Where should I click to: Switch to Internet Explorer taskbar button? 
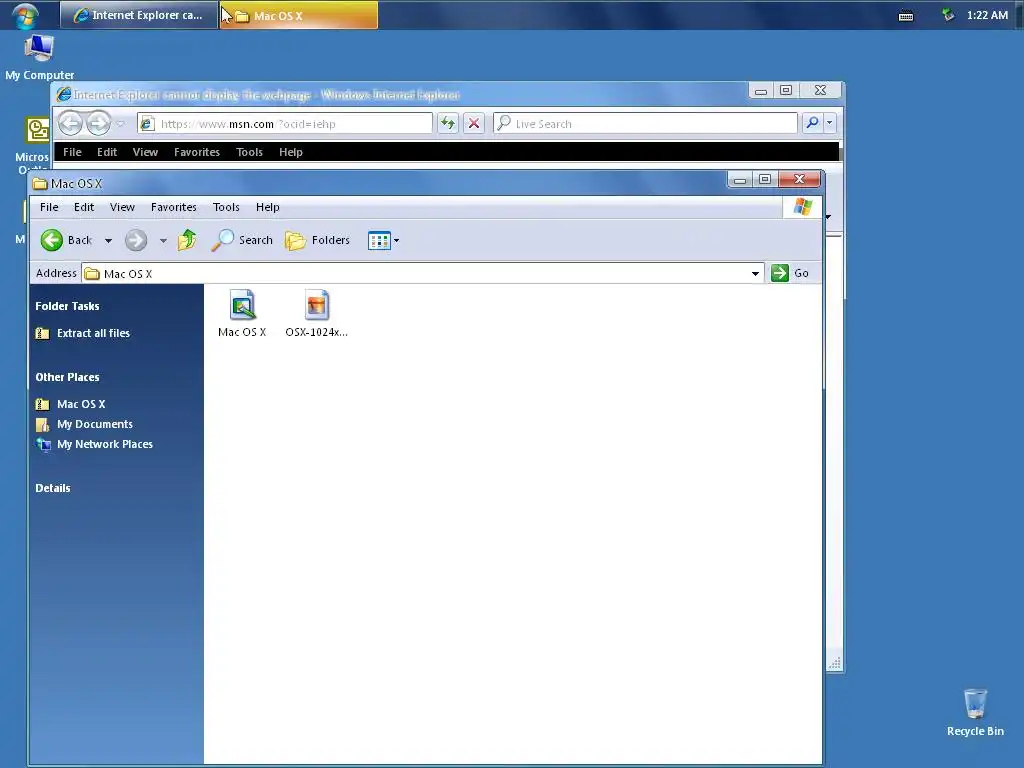point(138,15)
